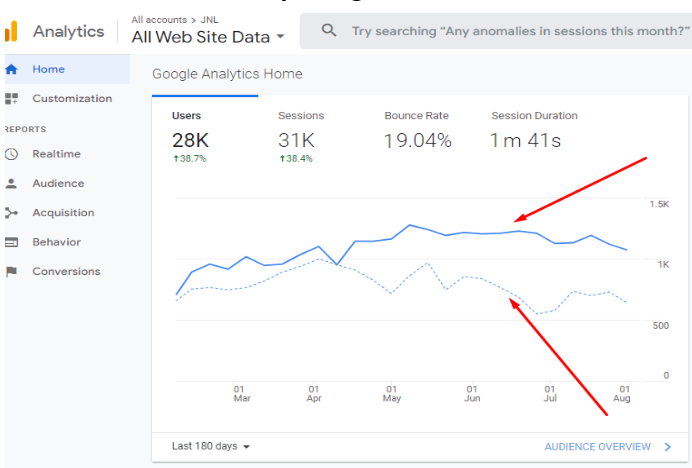Click the 01 Apr axis label

coord(314,394)
